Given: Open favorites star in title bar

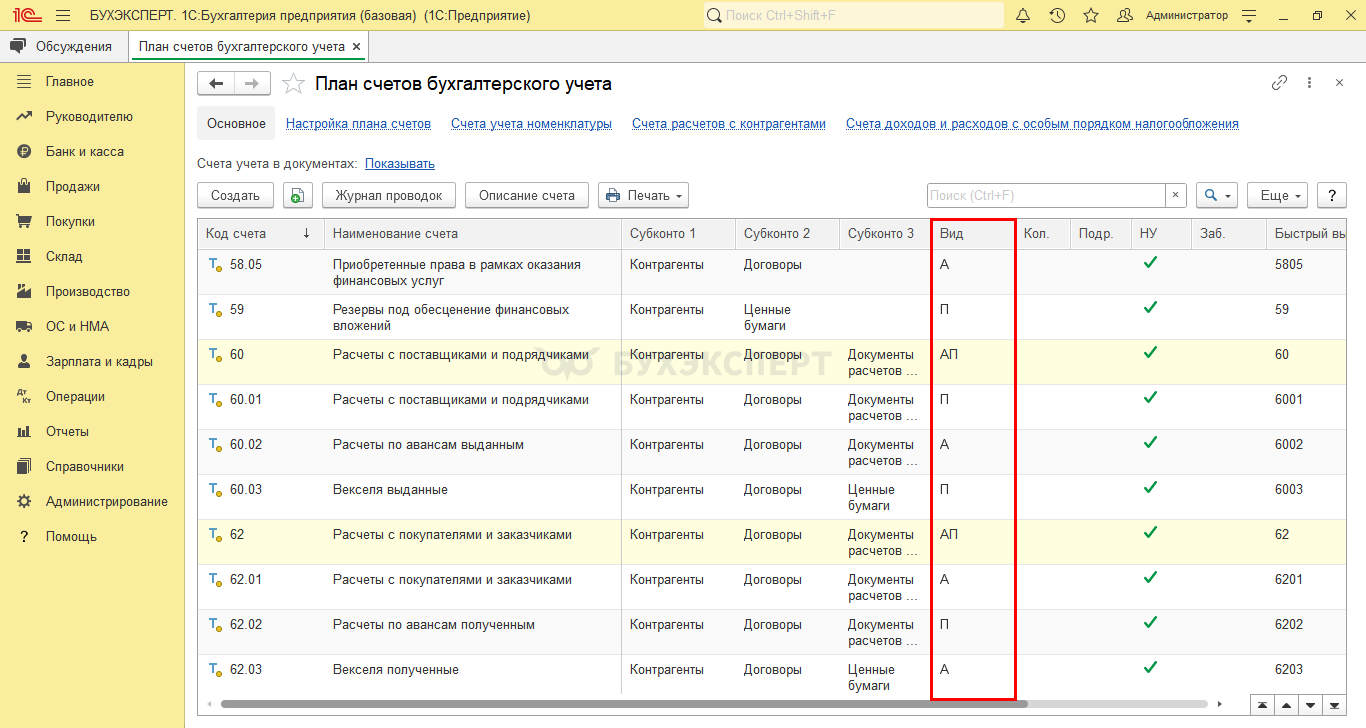Looking at the screenshot, I should coord(1091,15).
